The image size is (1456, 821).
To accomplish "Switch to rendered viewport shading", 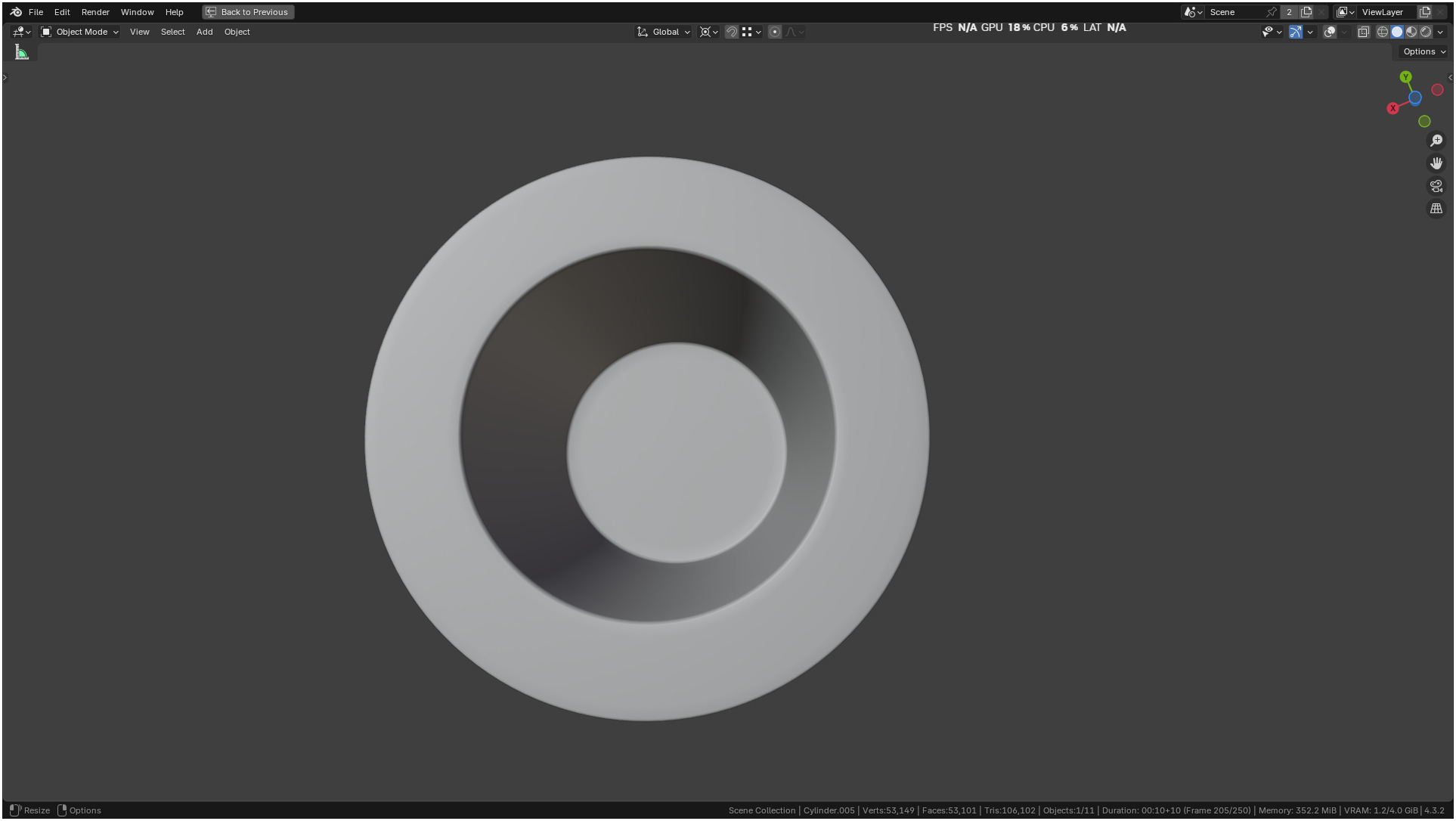I will click(1426, 32).
